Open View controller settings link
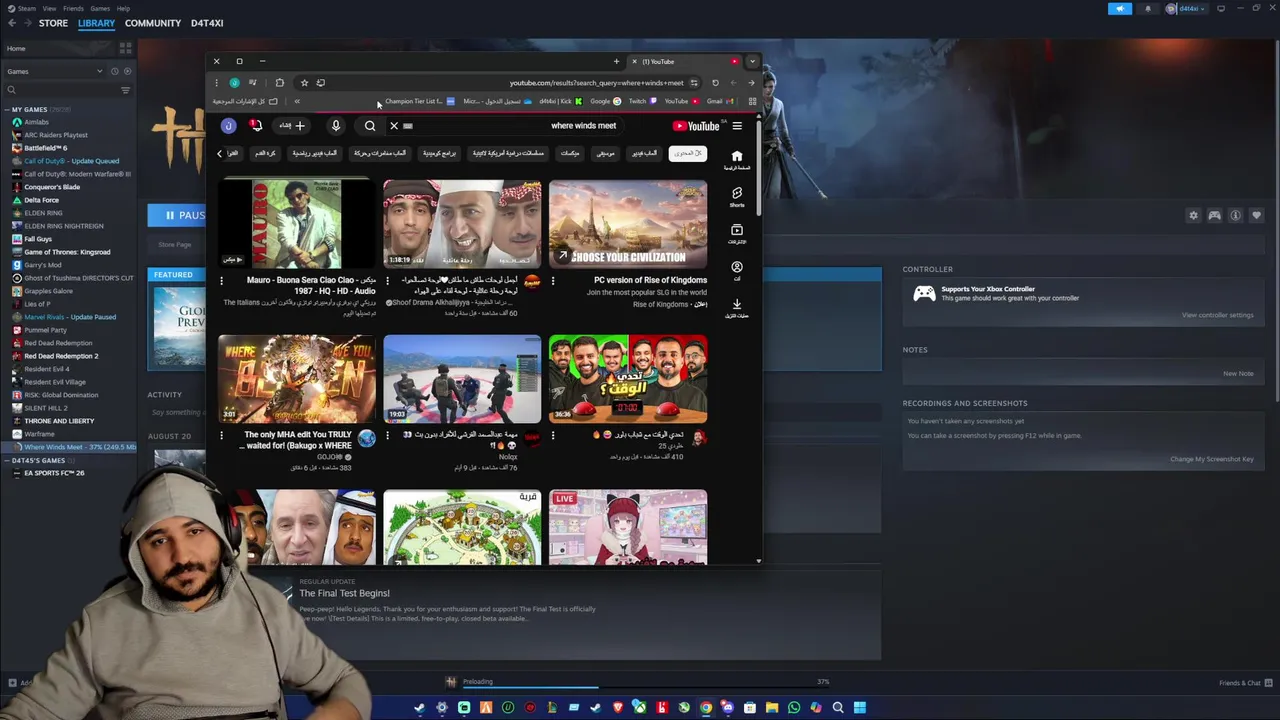This screenshot has height=720, width=1280. click(x=1217, y=315)
